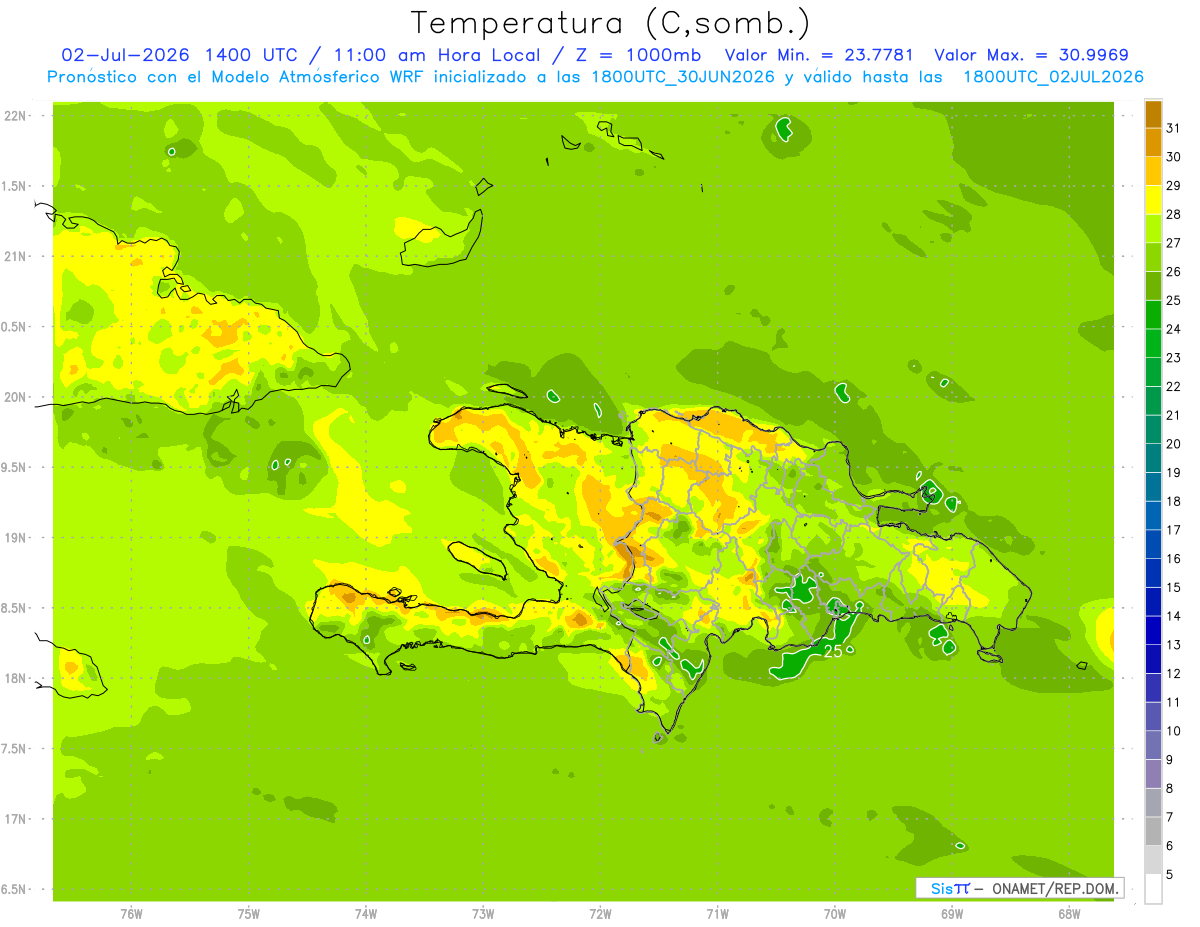This screenshot has width=1200, height=927.
Task: Click the "29" colorbar scale label
Action: point(1173,186)
